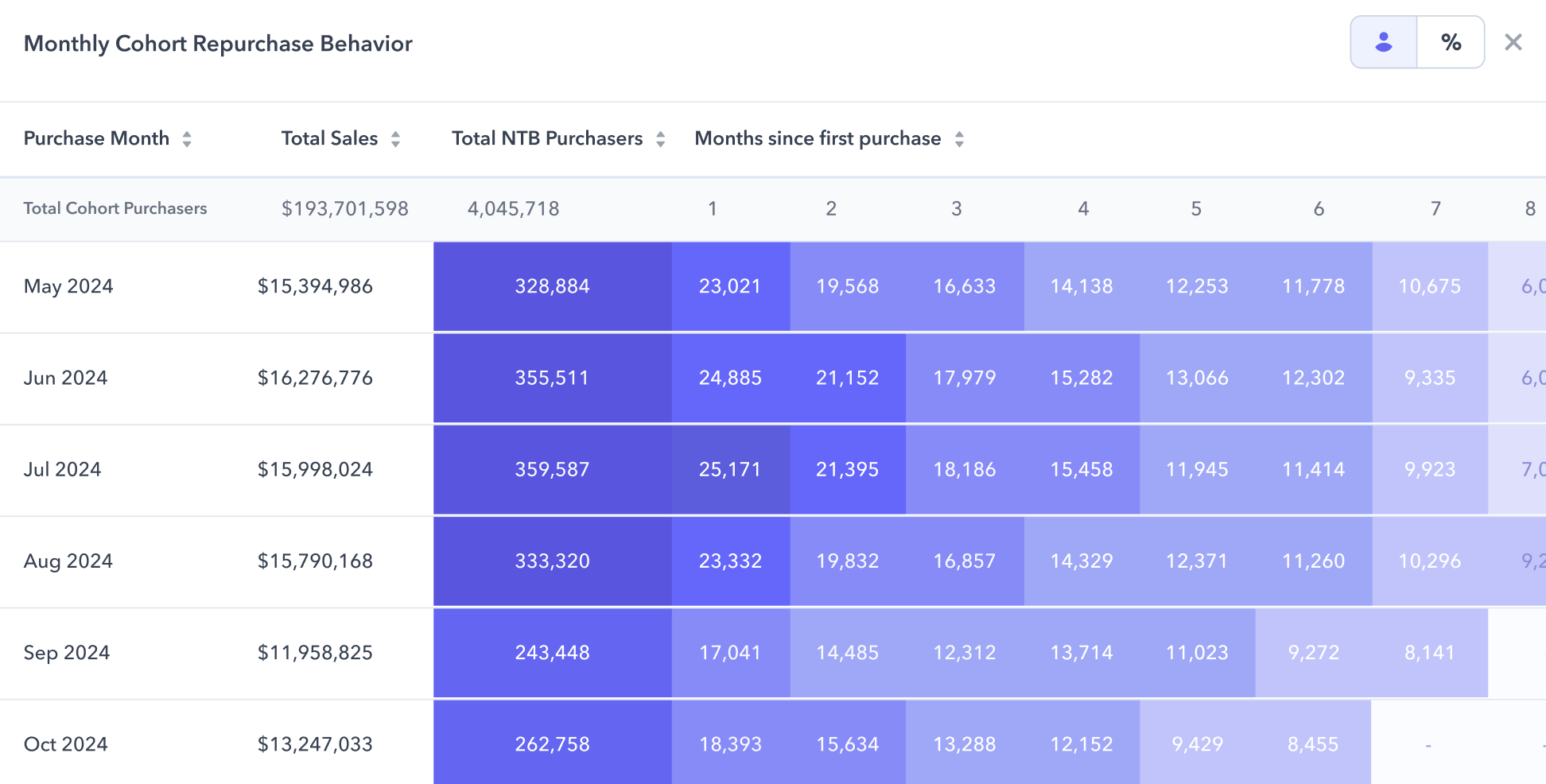
Task: Click the Total Cohort Purchasers summary label
Action: pos(115,208)
